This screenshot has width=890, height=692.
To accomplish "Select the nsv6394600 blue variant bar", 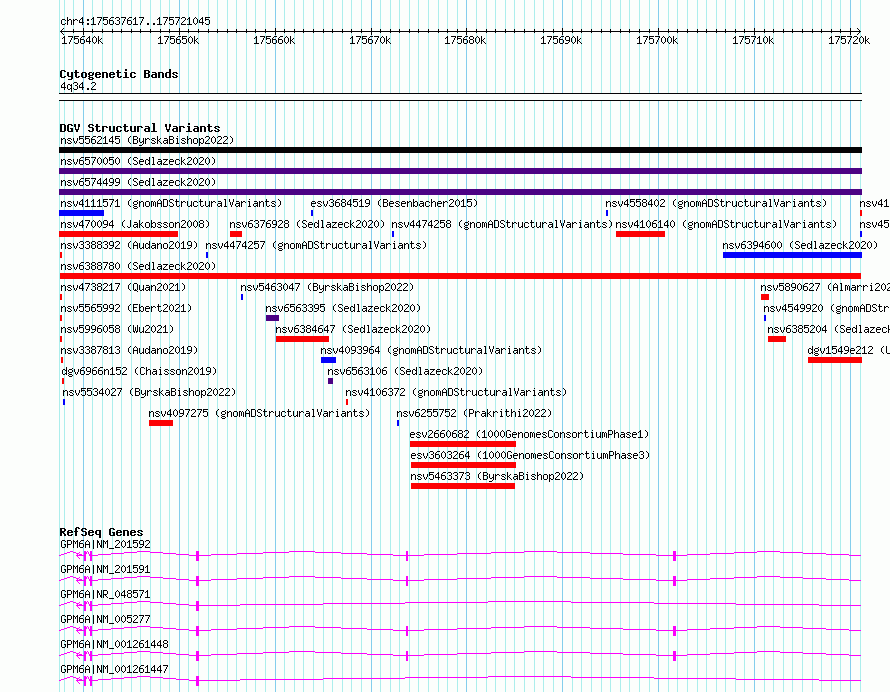I will coord(792,255).
